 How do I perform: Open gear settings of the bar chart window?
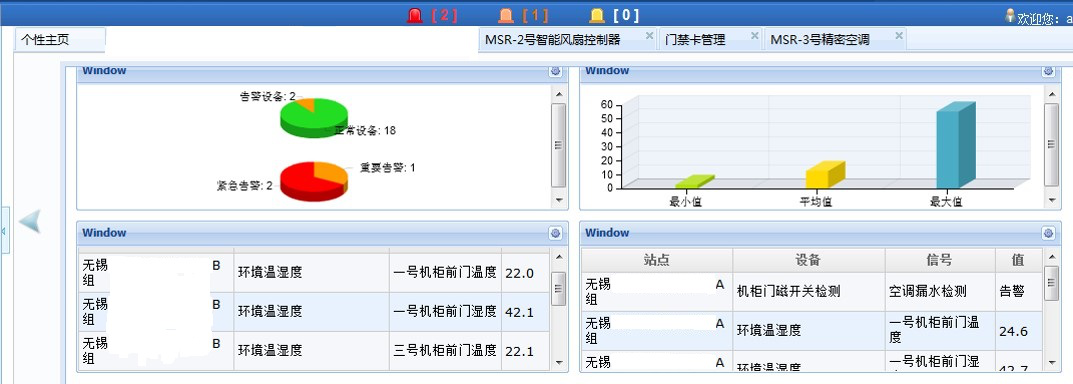[x=1048, y=71]
